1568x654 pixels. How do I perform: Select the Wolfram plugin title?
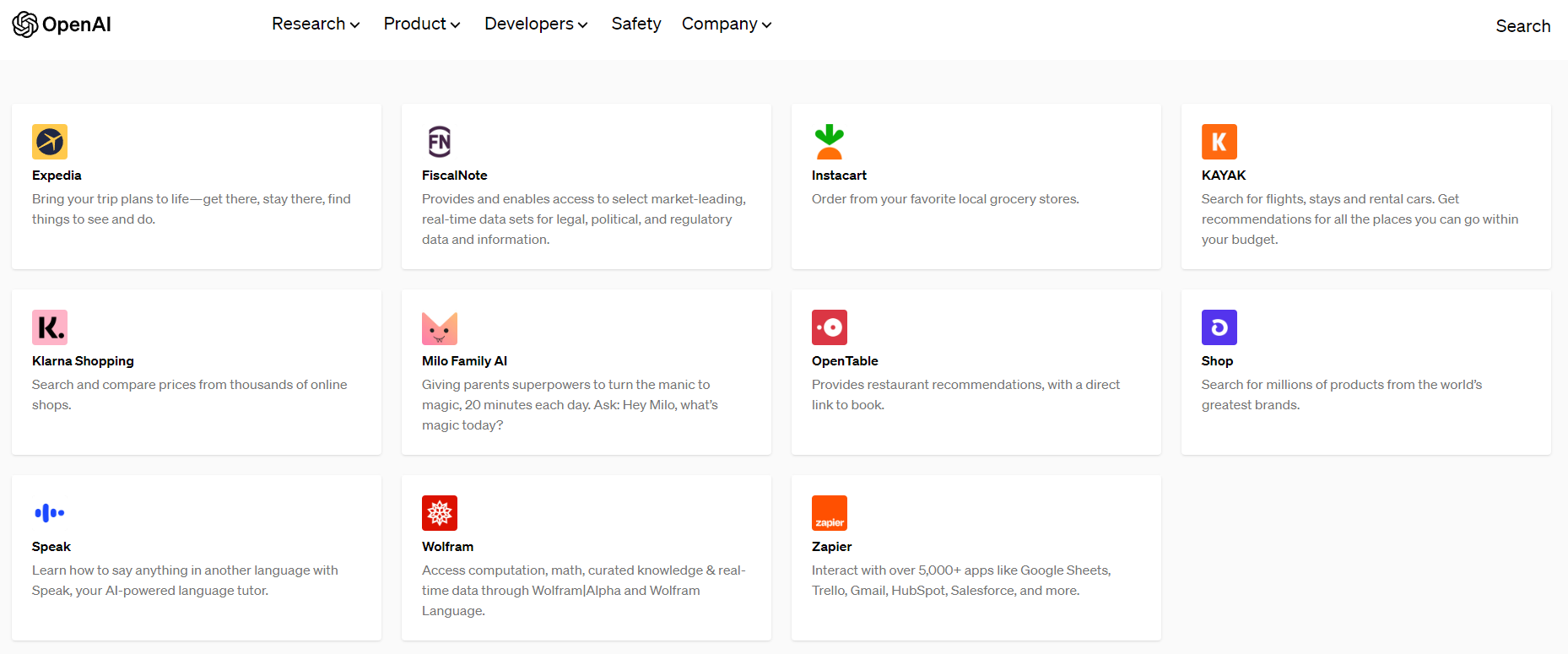point(447,547)
